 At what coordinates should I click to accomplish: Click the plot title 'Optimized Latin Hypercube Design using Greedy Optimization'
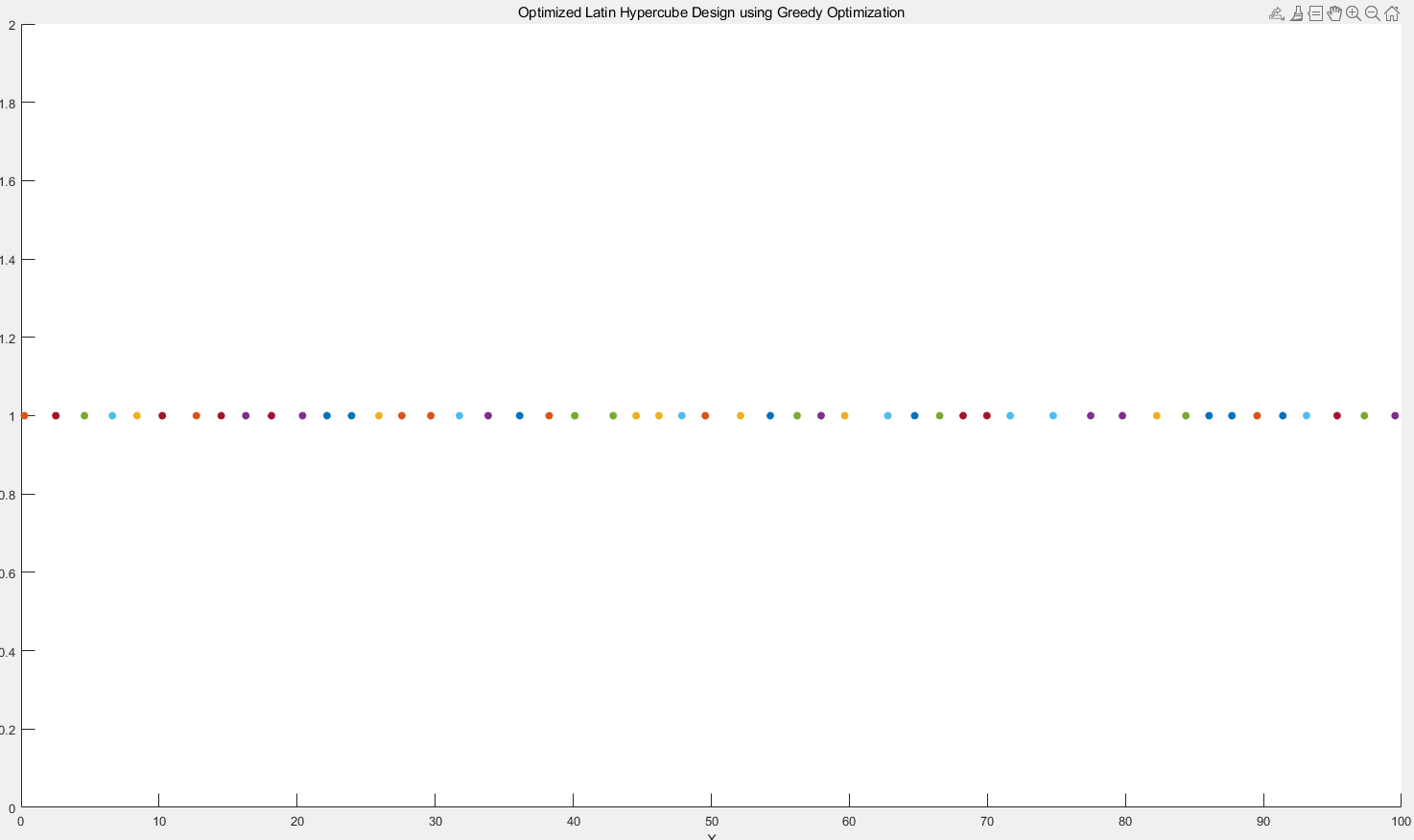tap(711, 12)
